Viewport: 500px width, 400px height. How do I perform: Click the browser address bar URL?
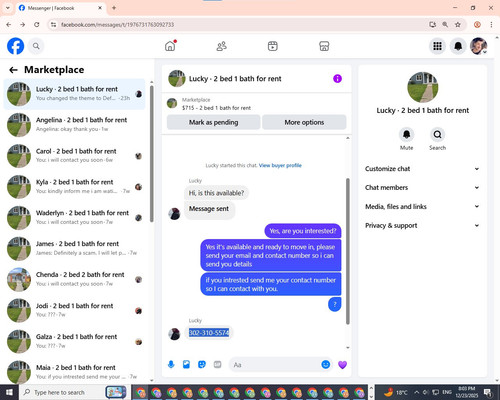click(117, 25)
